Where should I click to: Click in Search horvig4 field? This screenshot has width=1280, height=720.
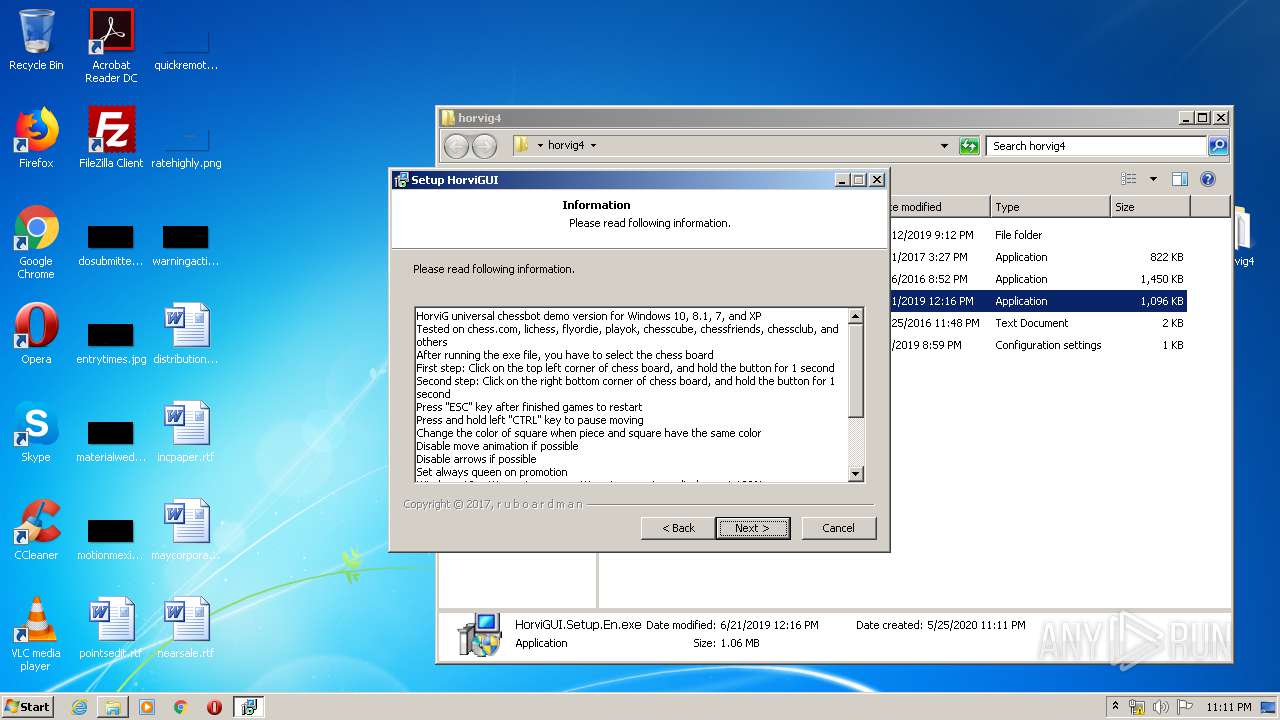click(x=1096, y=146)
